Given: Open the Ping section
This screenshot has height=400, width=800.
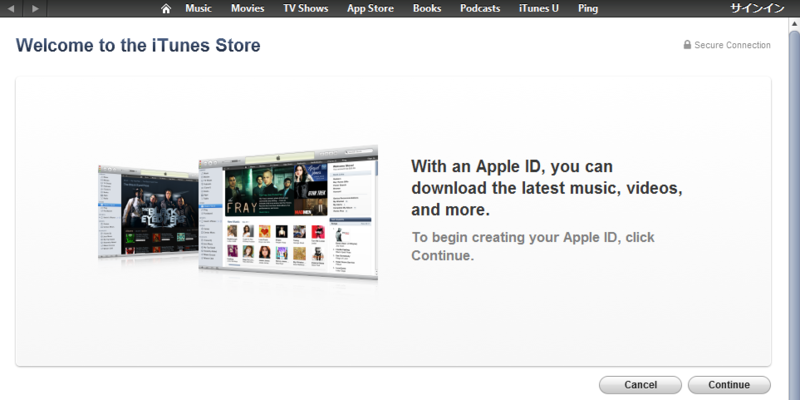Looking at the screenshot, I should pyautogui.click(x=588, y=9).
